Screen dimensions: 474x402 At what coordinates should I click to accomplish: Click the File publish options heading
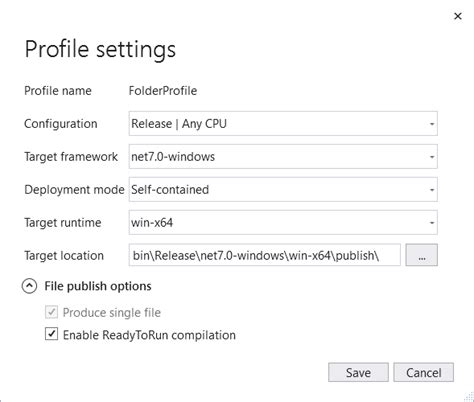(x=98, y=286)
